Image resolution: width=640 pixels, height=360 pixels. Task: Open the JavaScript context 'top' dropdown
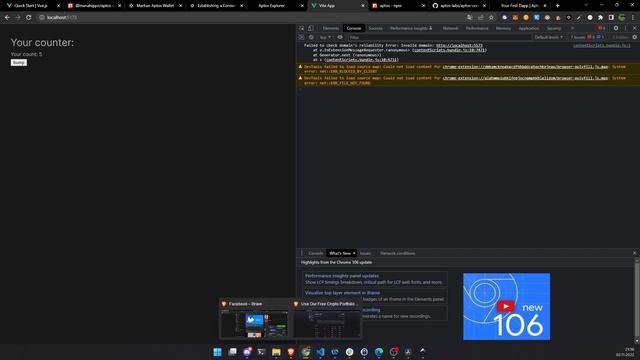coord(325,37)
